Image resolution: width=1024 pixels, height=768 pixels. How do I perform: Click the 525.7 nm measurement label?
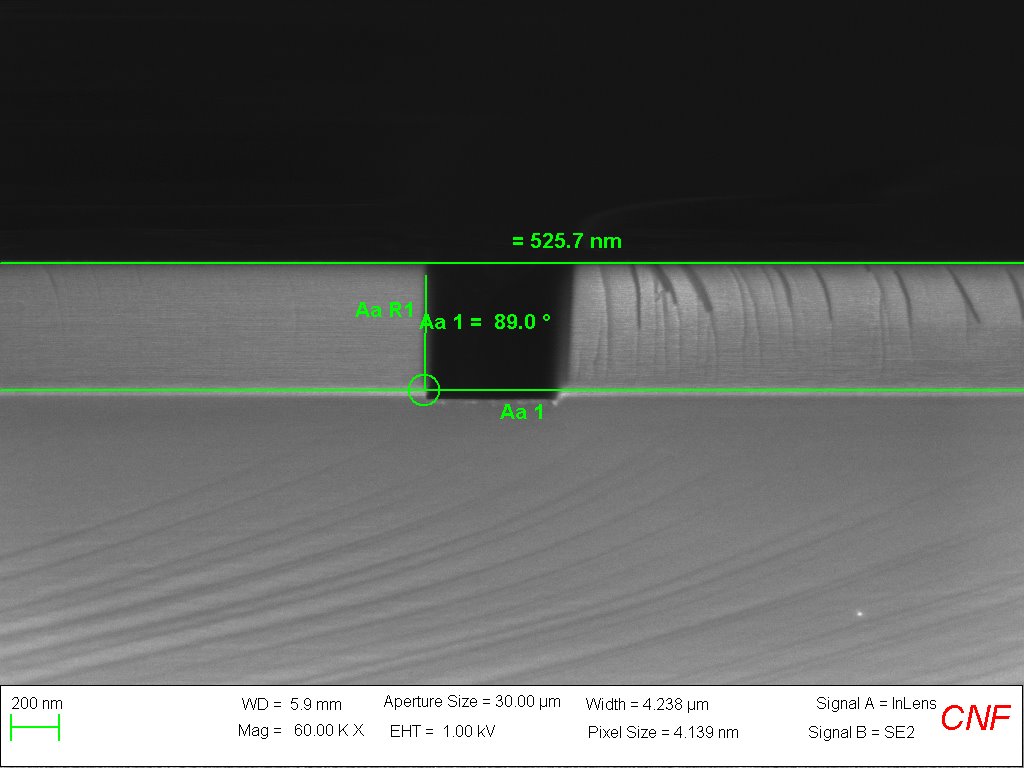(567, 241)
